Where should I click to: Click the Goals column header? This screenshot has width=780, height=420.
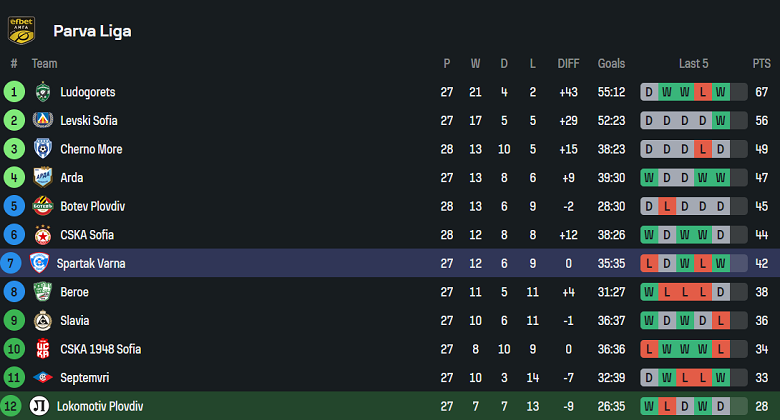click(611, 63)
